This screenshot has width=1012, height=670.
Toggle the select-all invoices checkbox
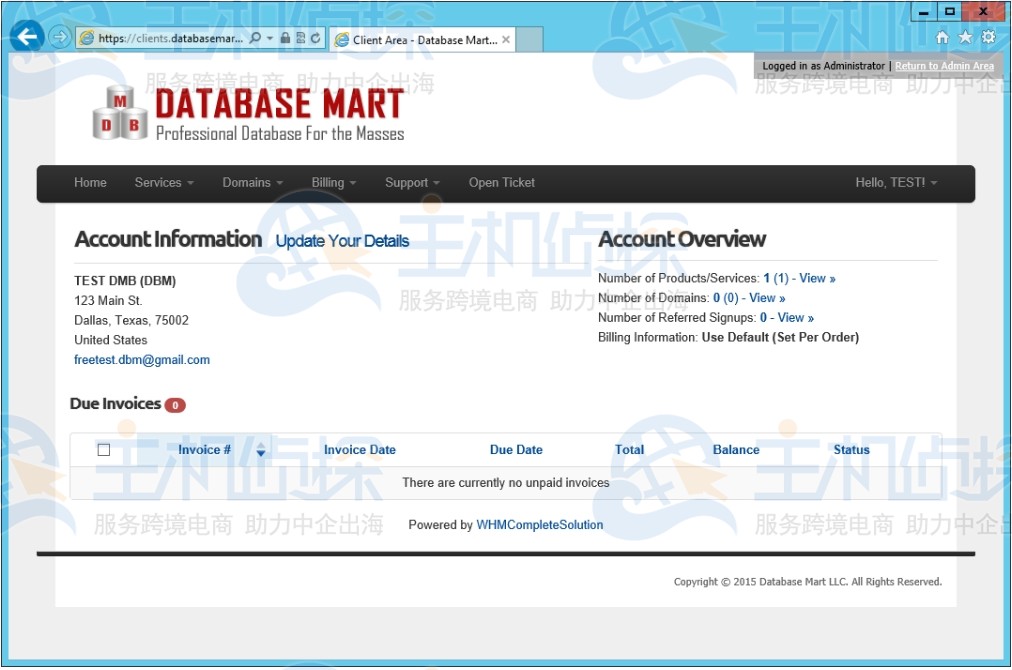tap(104, 450)
